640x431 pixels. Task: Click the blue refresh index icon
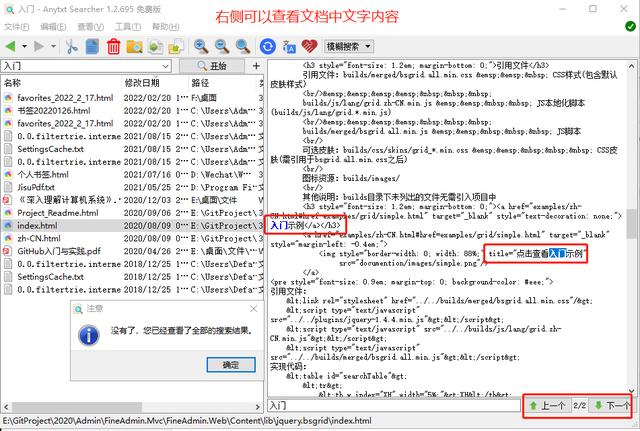(267, 47)
